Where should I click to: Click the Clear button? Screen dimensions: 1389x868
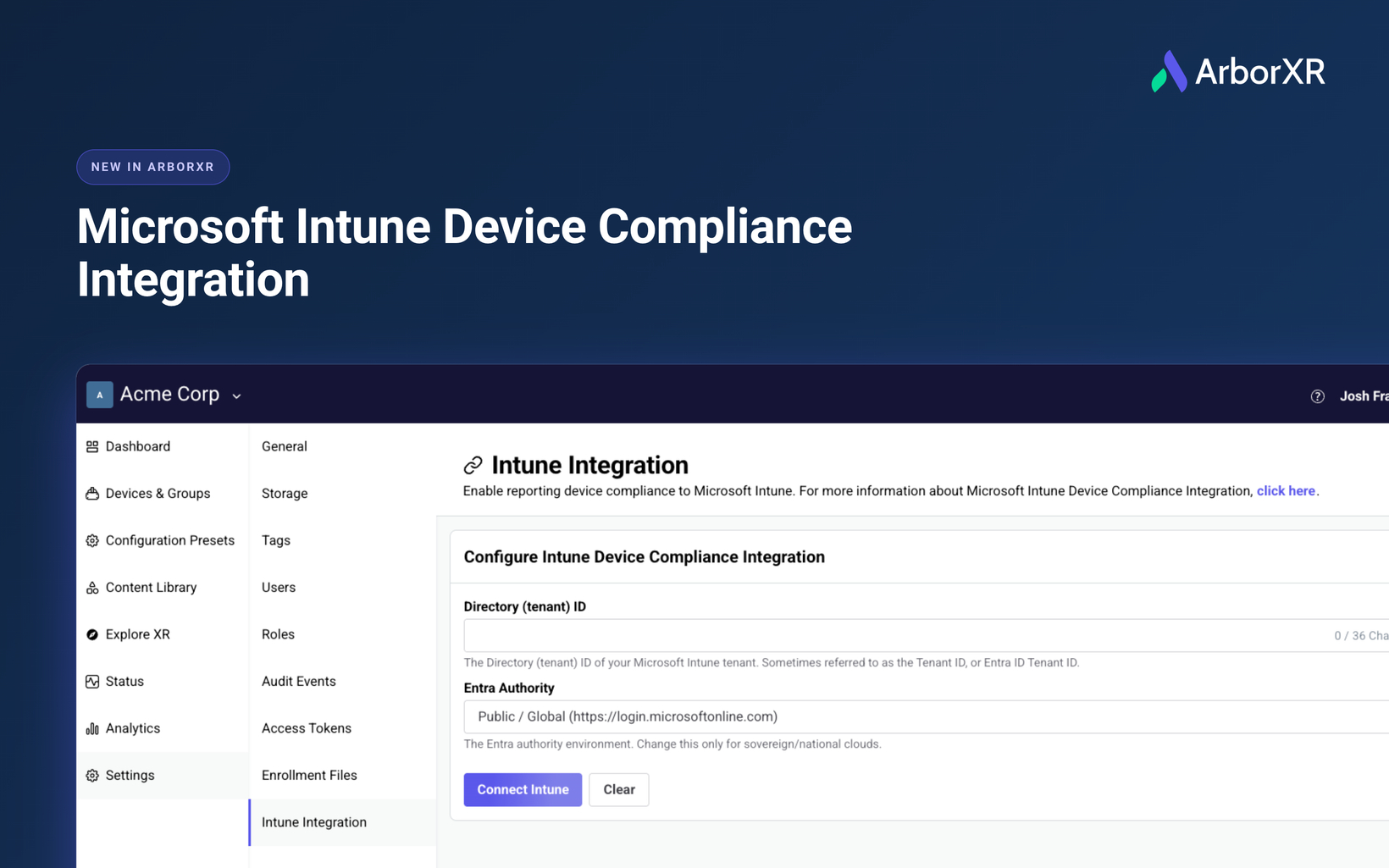[x=619, y=789]
